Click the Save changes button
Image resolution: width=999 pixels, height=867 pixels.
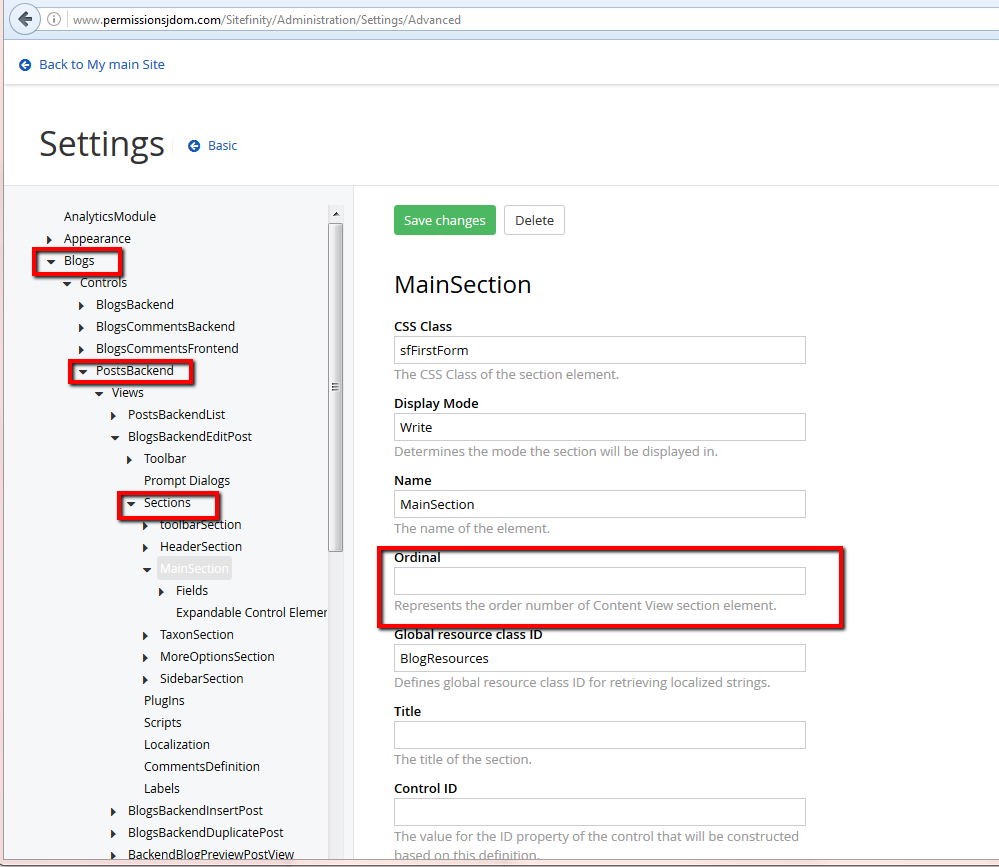(x=444, y=220)
